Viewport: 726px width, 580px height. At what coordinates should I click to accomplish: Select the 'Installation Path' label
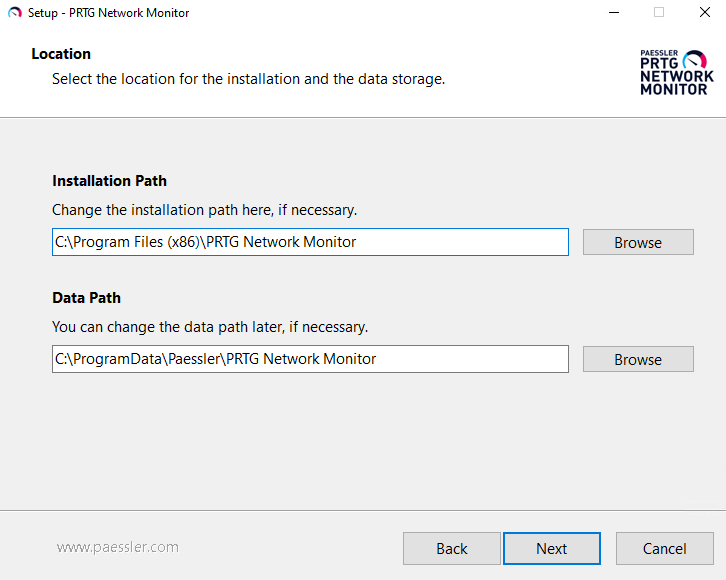[110, 181]
